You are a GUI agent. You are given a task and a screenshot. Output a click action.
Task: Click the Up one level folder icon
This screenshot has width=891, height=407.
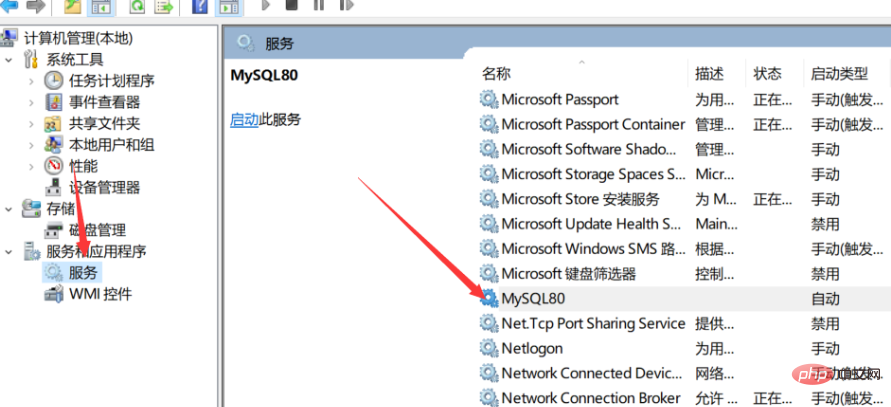click(73, 6)
